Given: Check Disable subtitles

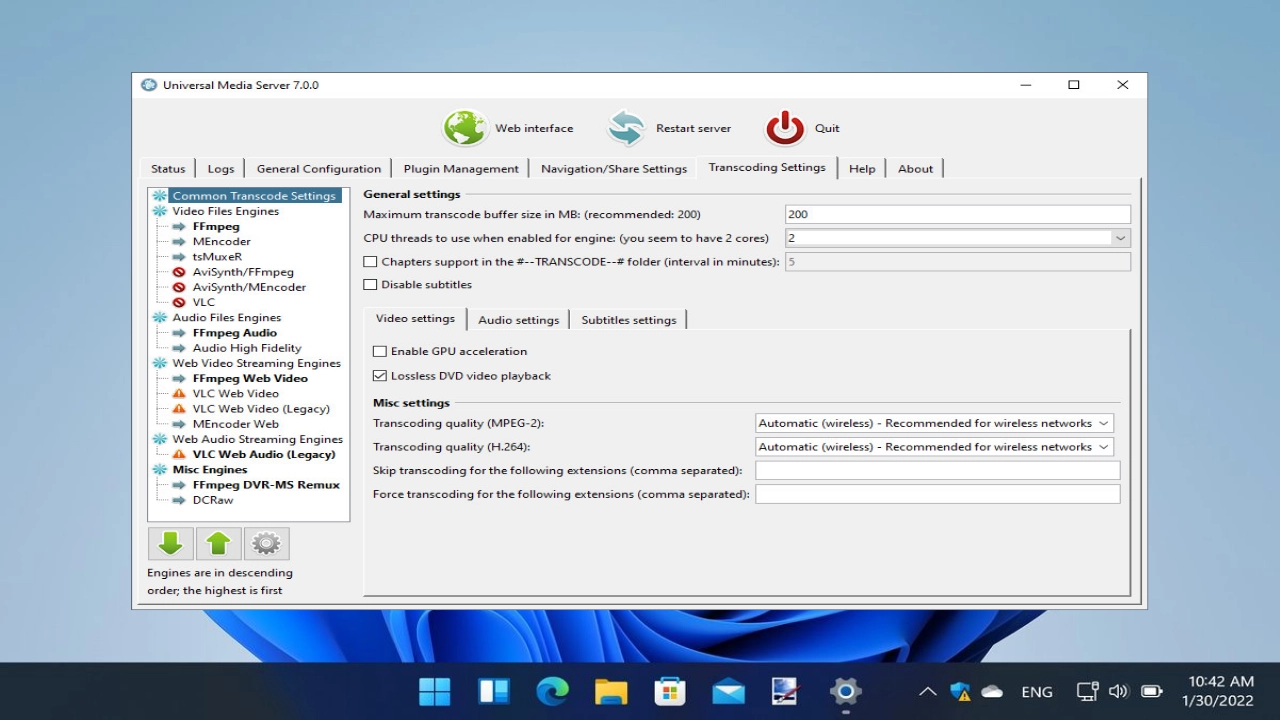Looking at the screenshot, I should click(x=370, y=285).
